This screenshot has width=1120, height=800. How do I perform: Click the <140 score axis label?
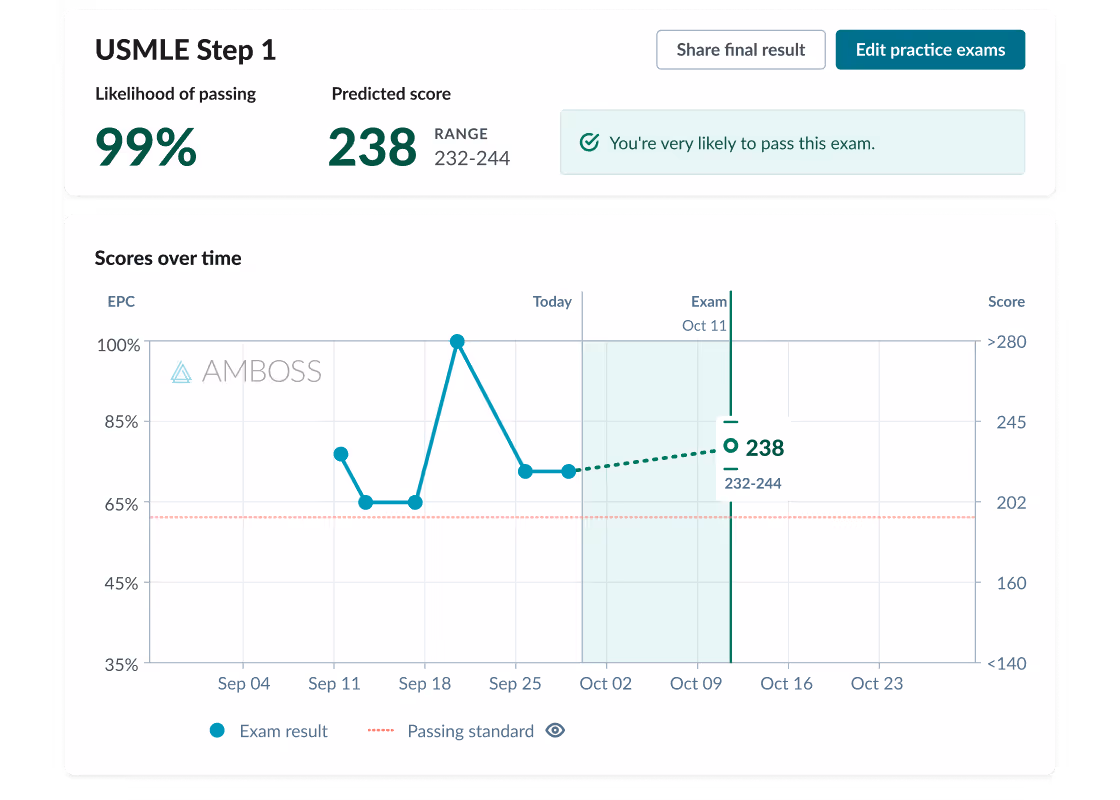[x=1007, y=664]
